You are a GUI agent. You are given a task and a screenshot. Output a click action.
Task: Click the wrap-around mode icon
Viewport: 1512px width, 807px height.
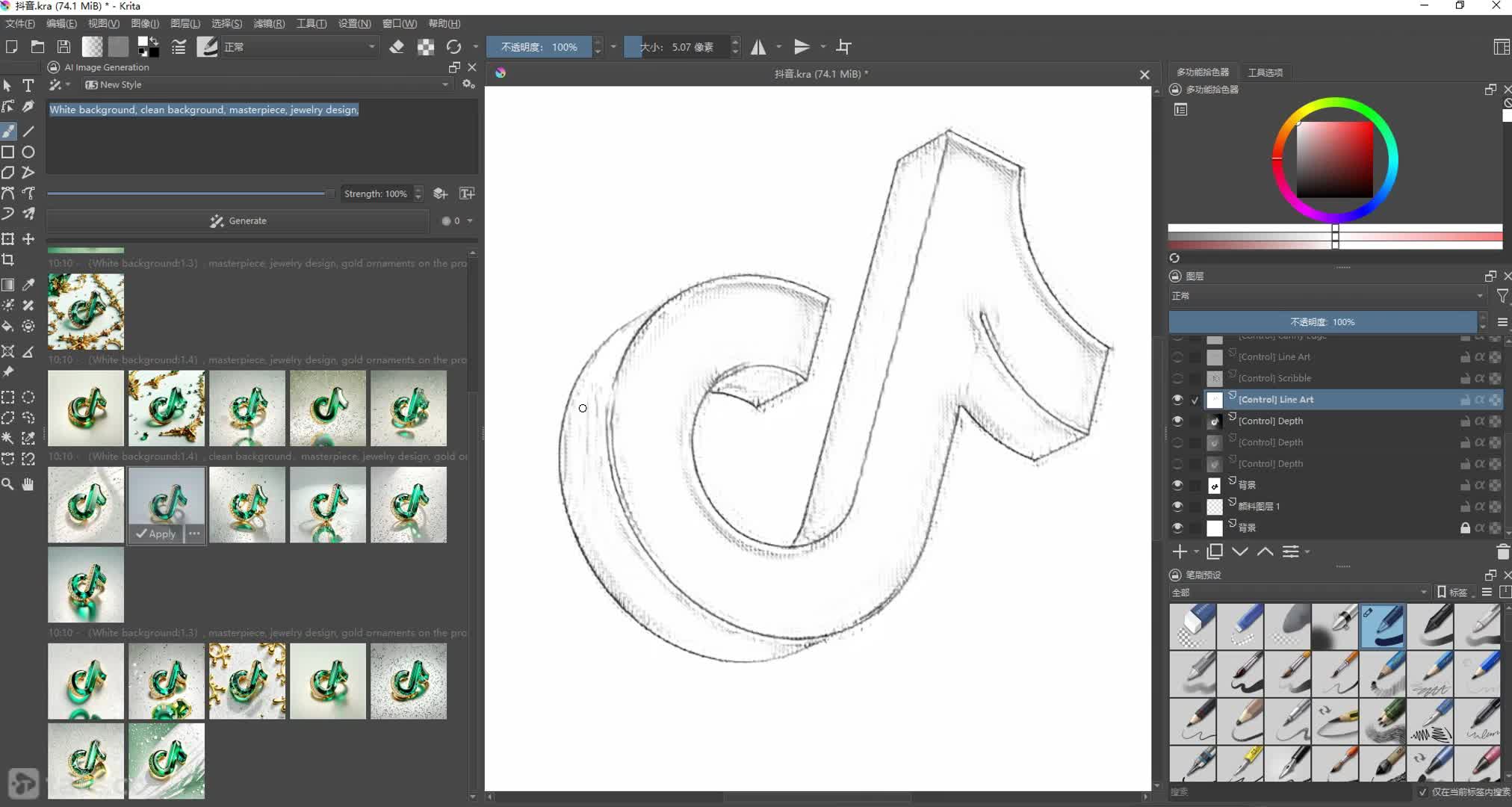844,47
